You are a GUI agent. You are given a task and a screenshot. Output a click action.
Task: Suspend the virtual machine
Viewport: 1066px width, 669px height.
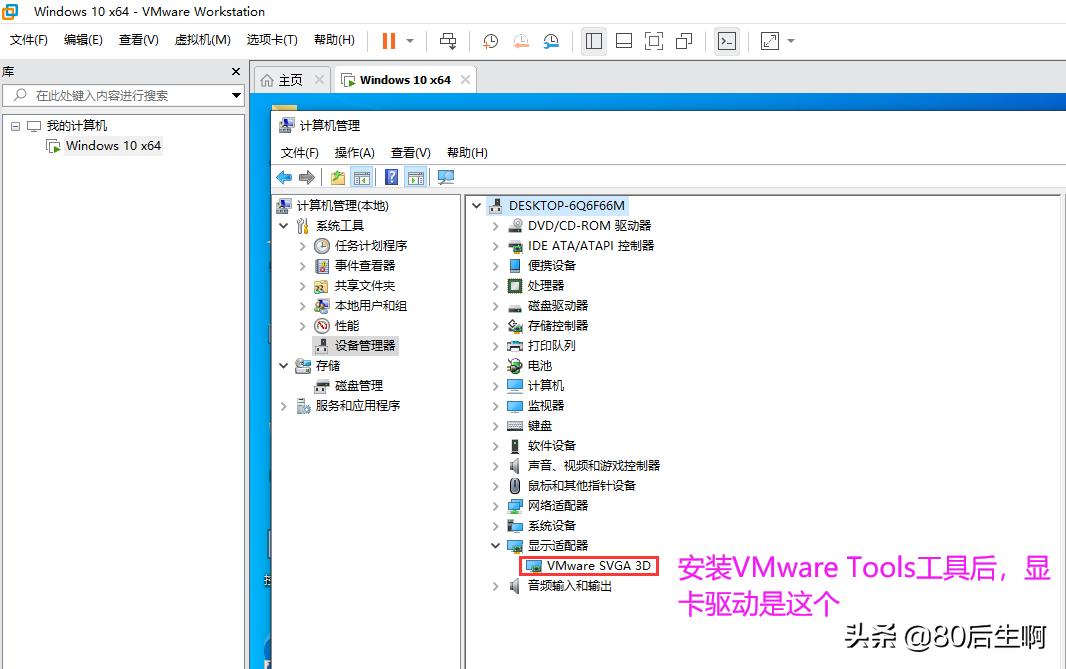pos(387,41)
